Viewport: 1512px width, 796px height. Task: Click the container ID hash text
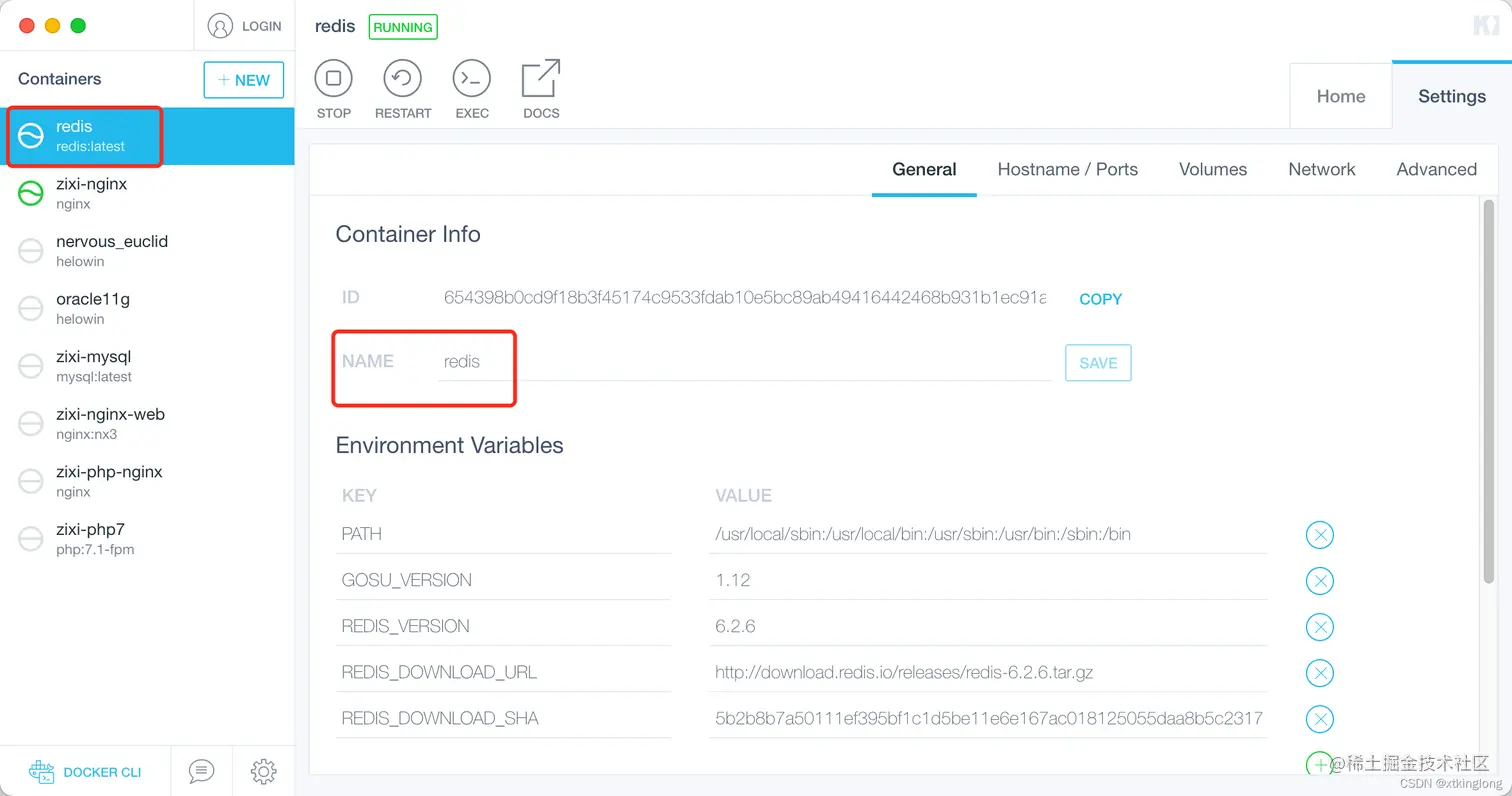[745, 297]
